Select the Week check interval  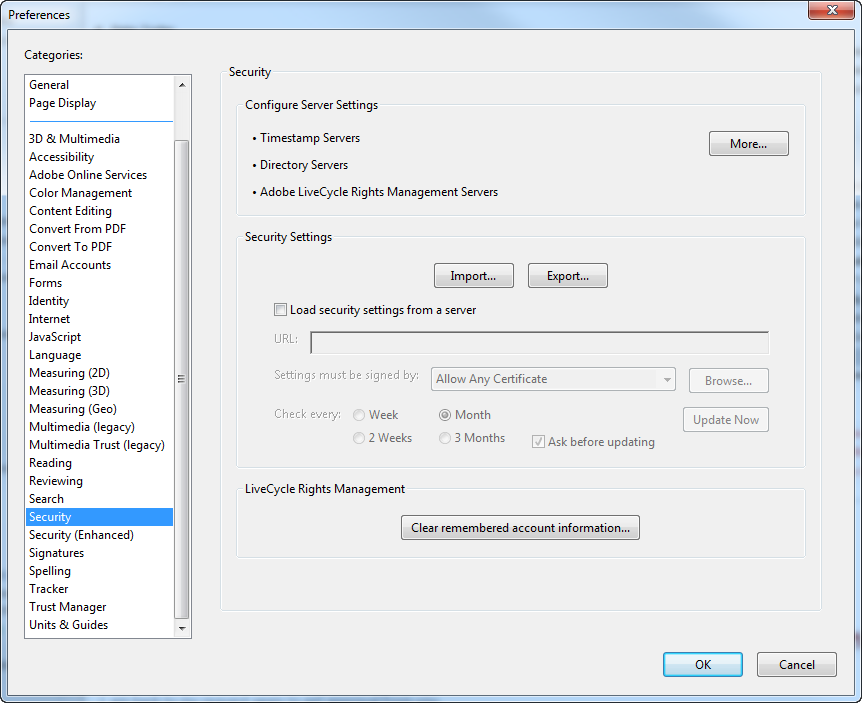pyautogui.click(x=359, y=414)
